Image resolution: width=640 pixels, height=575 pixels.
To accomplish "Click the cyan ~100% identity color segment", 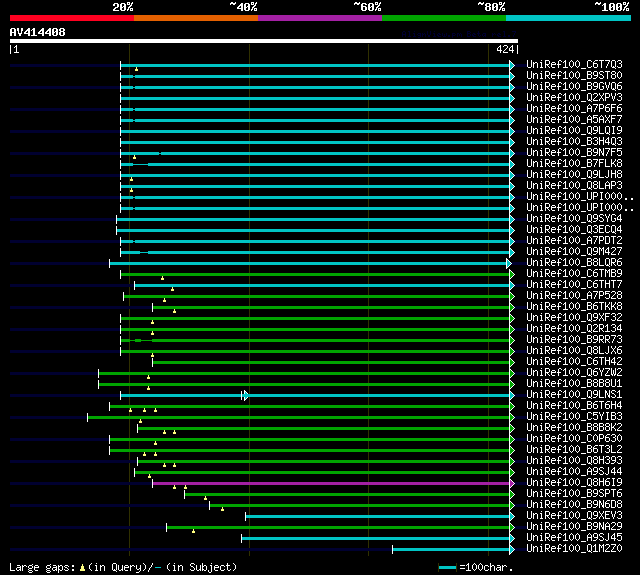I will (x=569, y=18).
